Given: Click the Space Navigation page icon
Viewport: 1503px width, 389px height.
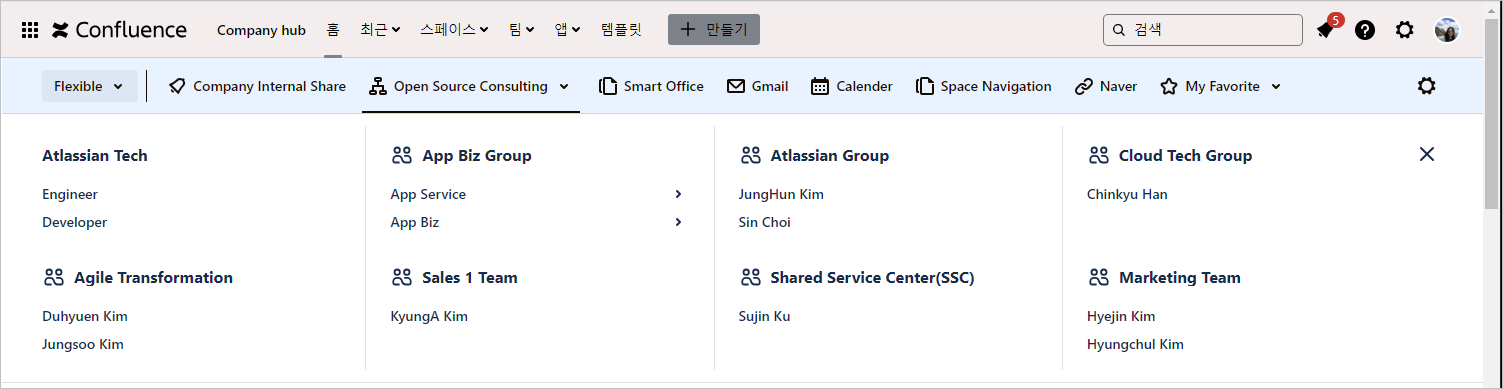Looking at the screenshot, I should coord(925,86).
